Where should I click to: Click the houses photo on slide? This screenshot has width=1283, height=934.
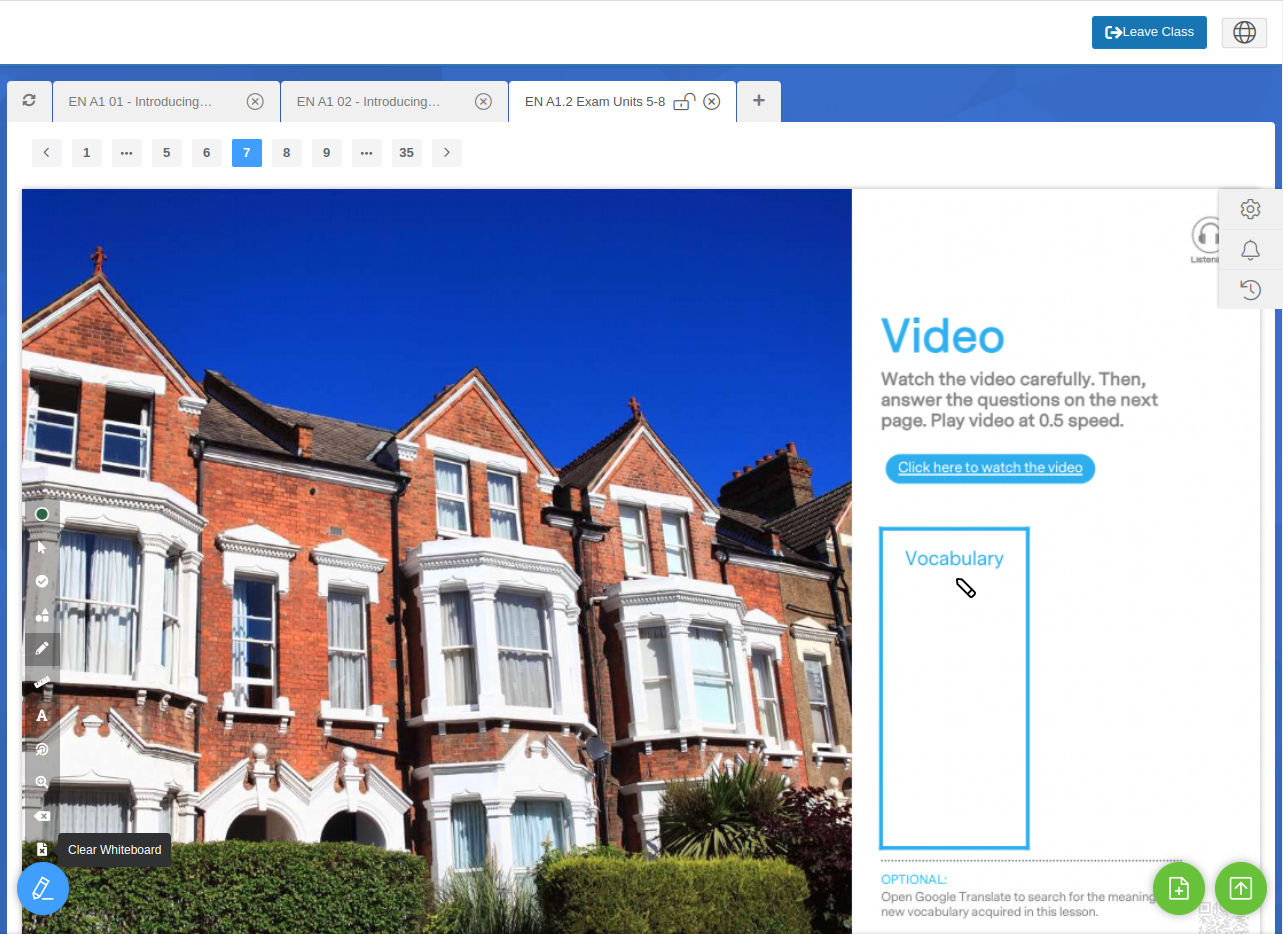437,560
